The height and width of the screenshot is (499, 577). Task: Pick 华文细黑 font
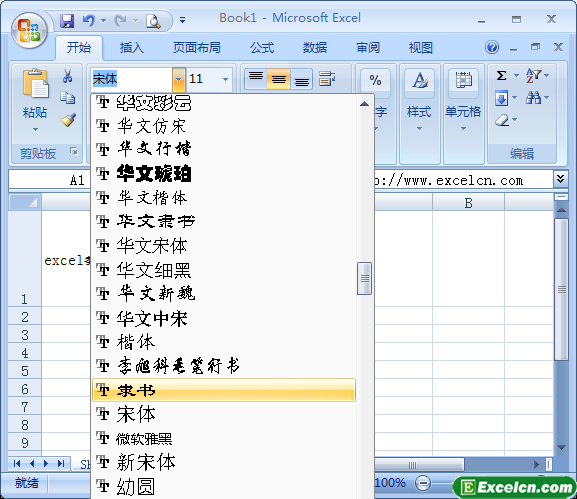(x=224, y=270)
